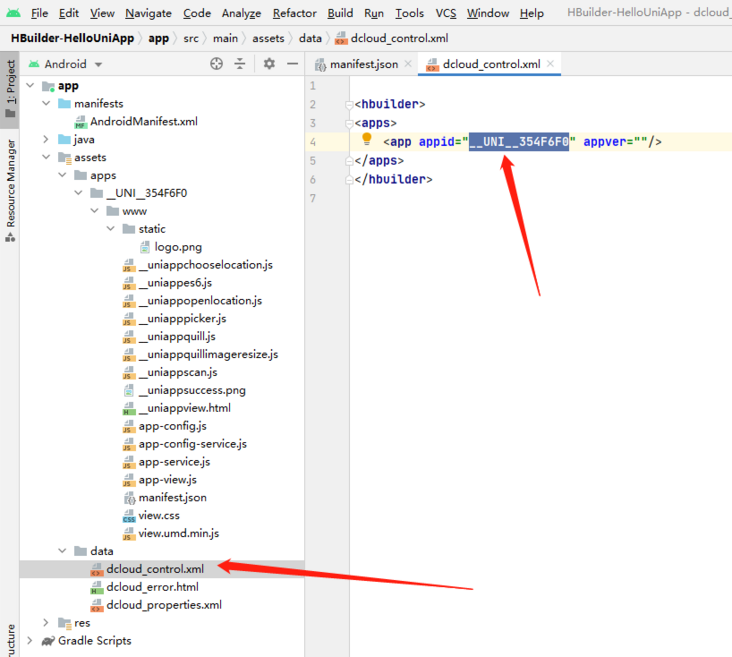Screen dimensions: 732x657
Task: Click the main breadcrumb
Action: [225, 38]
